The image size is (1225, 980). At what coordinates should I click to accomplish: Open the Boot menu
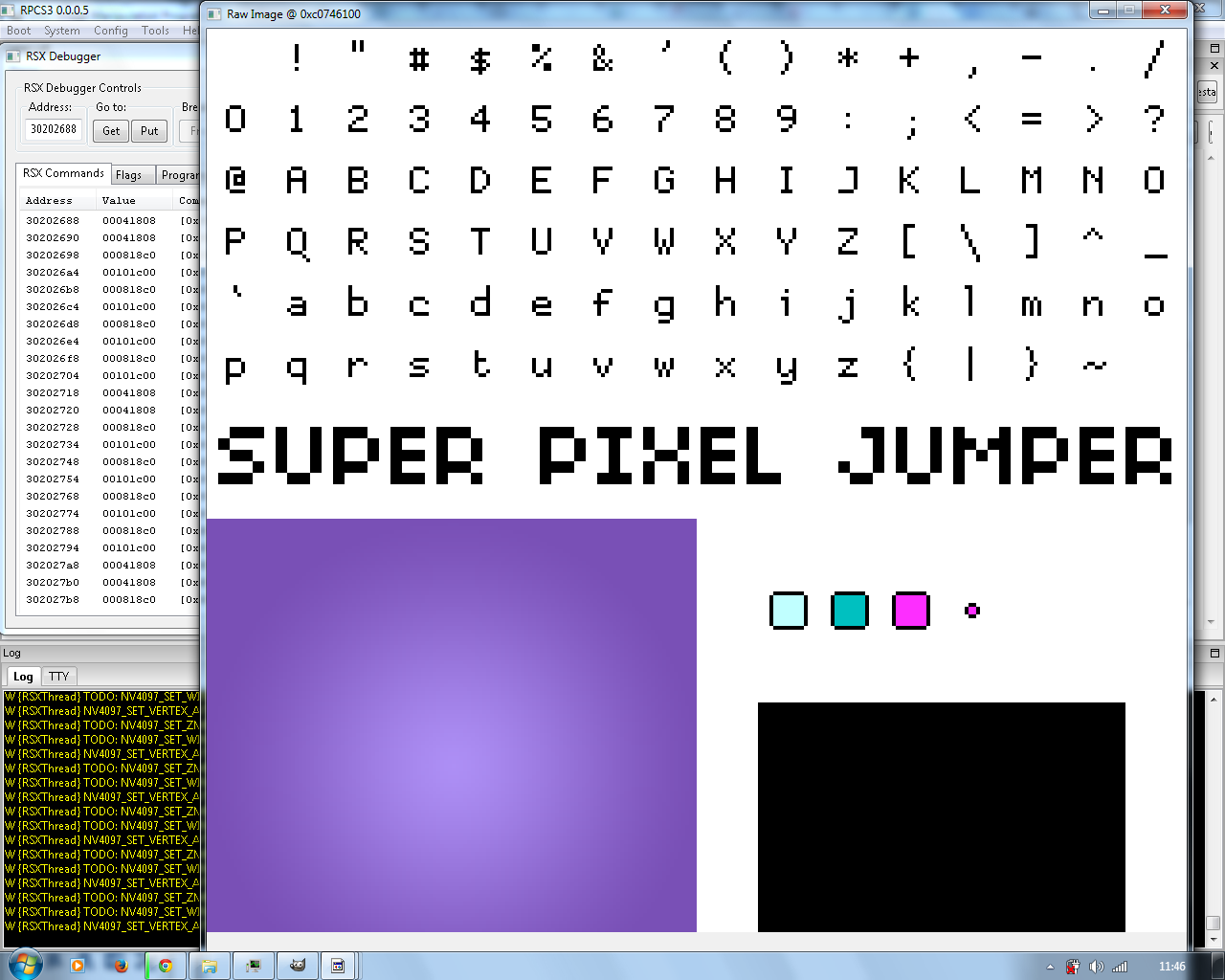pyautogui.click(x=19, y=31)
